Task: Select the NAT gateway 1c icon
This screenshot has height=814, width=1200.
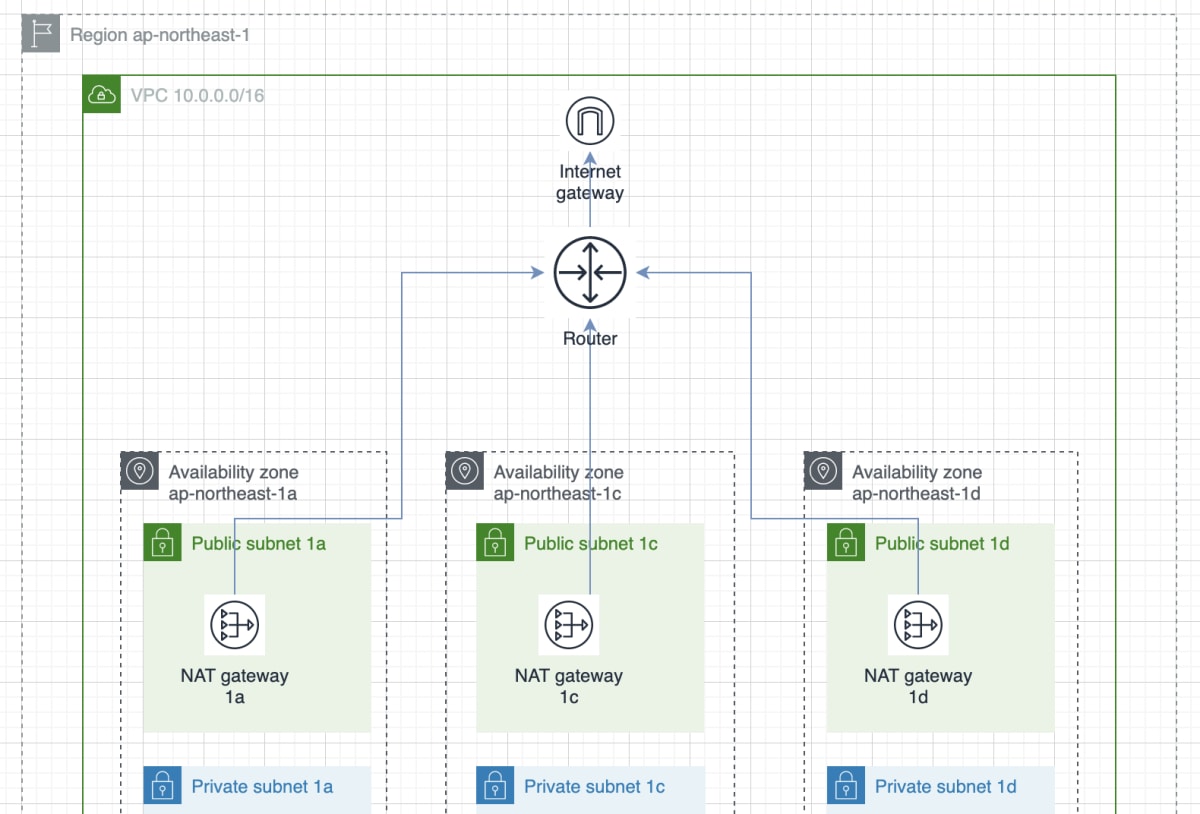Action: point(568,624)
